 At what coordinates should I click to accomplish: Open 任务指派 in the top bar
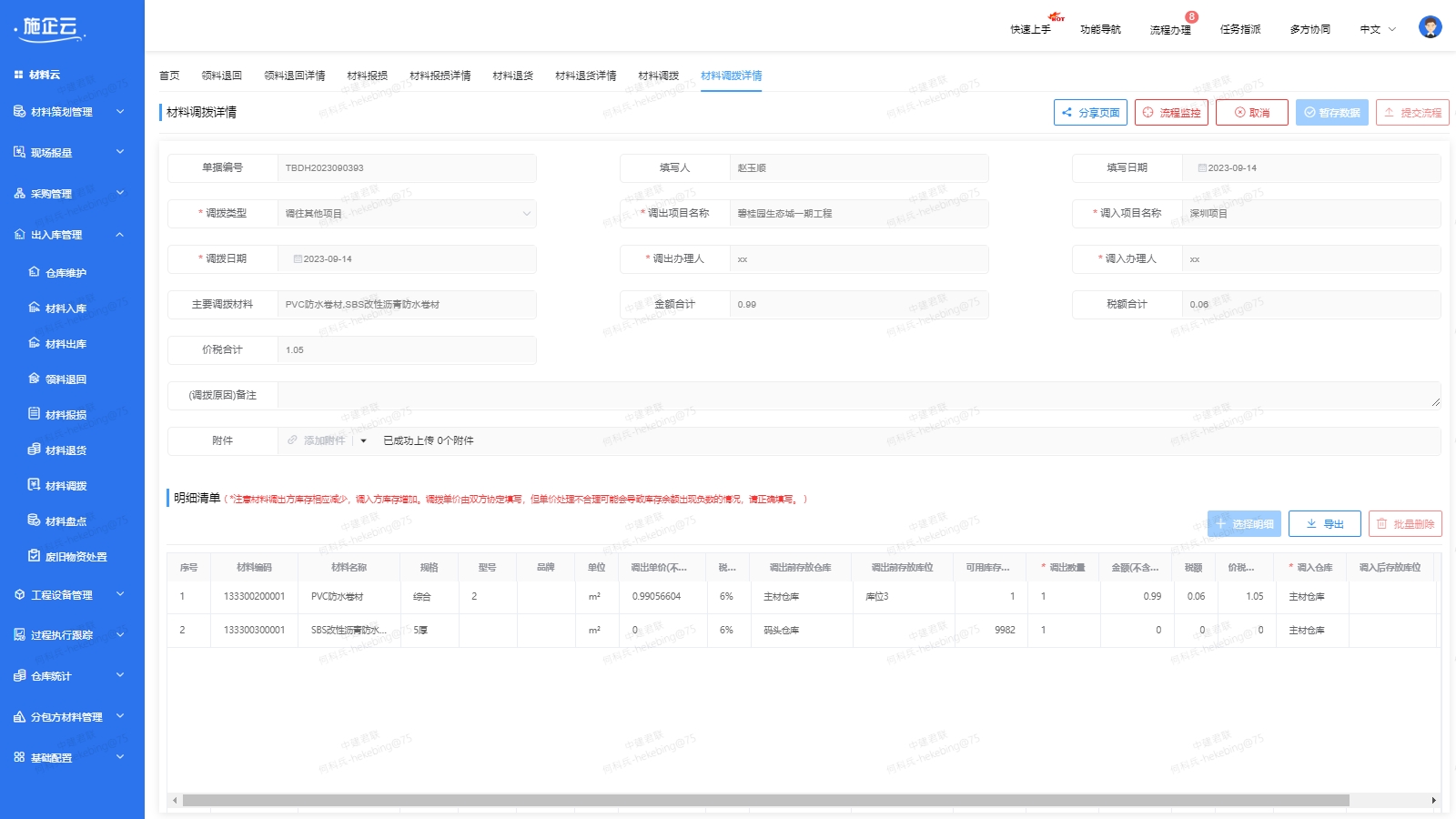1240,29
